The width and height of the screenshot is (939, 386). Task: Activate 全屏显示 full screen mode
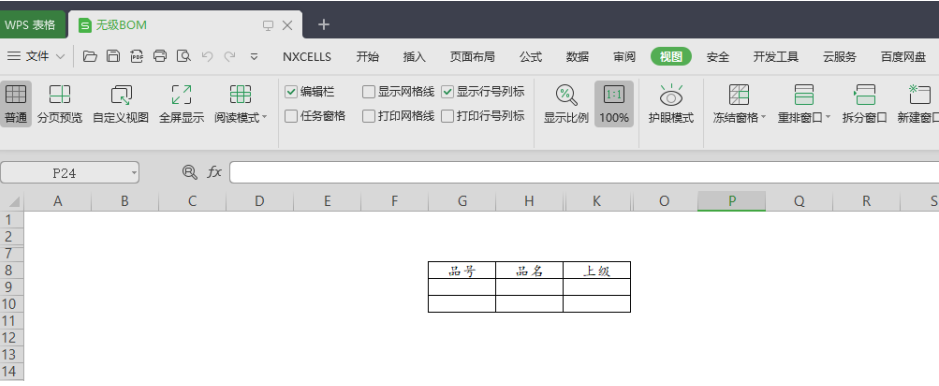coord(181,104)
